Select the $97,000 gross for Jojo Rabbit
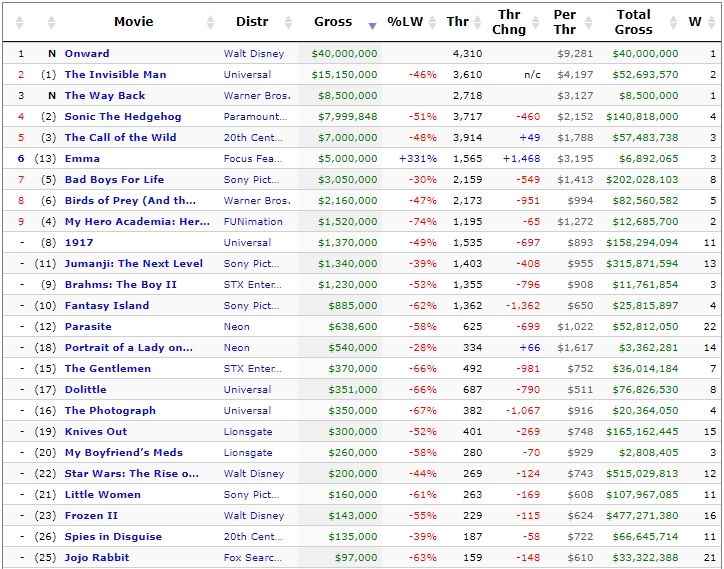The image size is (724, 569). tap(356, 558)
